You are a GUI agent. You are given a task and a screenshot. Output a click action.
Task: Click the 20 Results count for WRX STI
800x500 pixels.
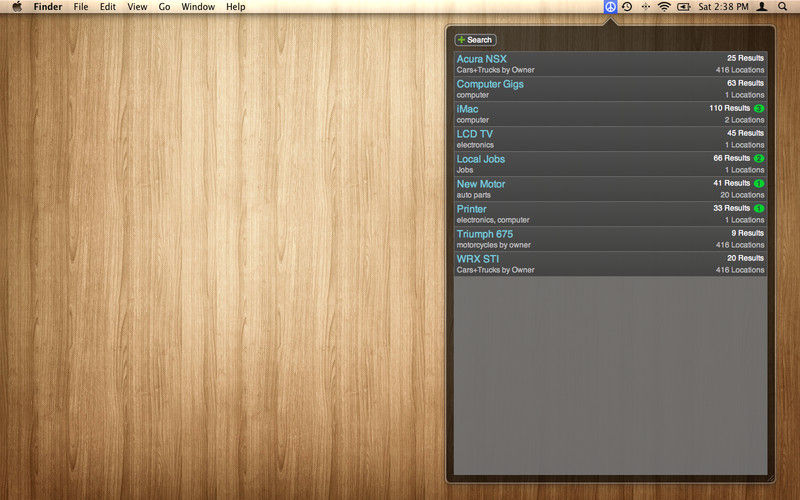[x=745, y=258]
